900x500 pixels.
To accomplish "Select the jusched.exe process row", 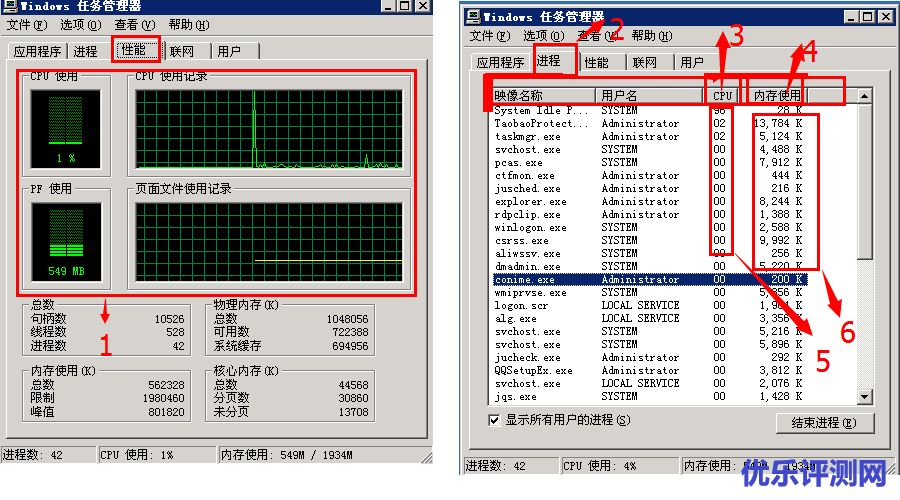I will (650, 188).
